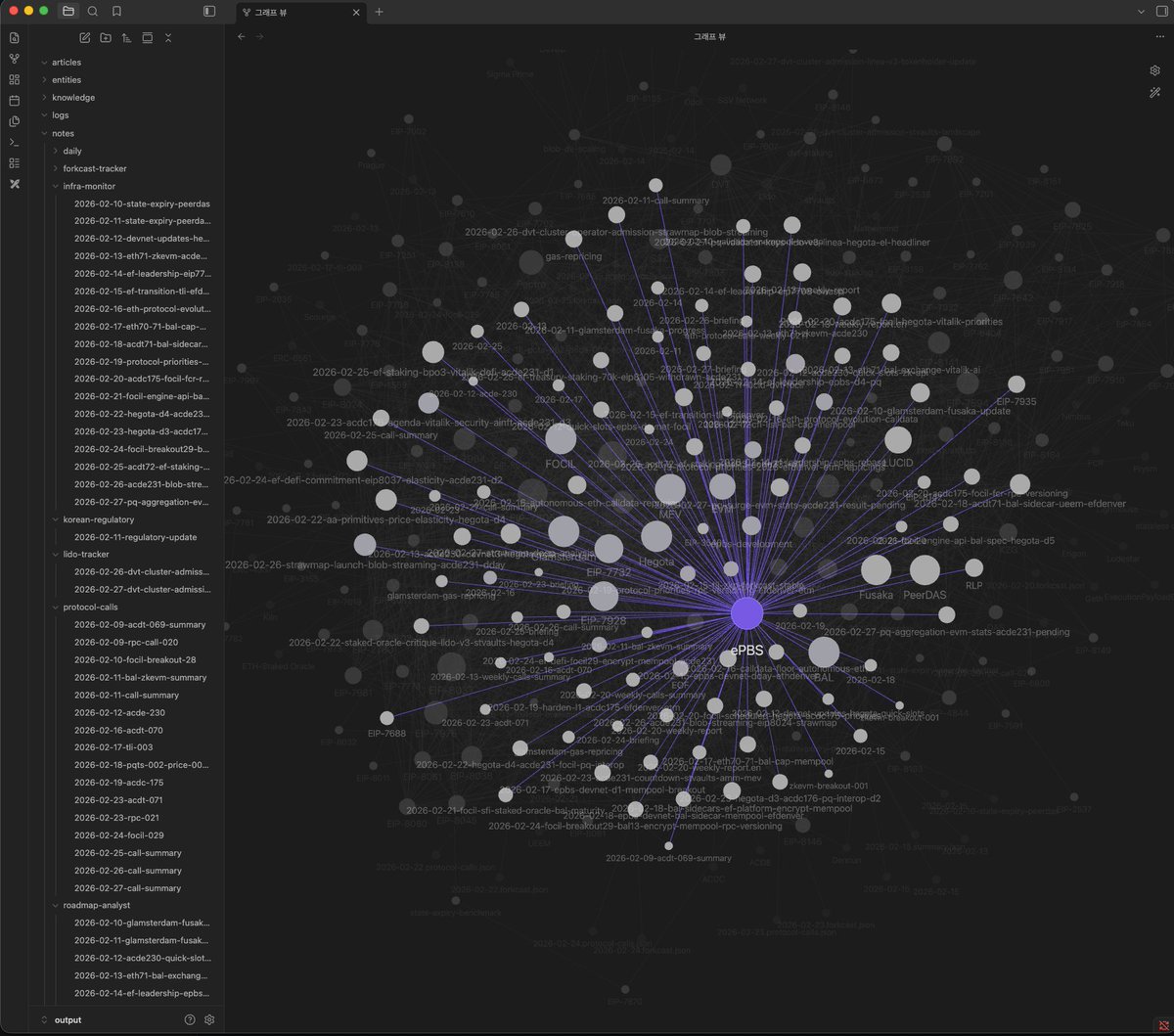Open note 2026-02-10-state-expiry-peerdas
Screen dimensions: 1174x1036
(142, 203)
